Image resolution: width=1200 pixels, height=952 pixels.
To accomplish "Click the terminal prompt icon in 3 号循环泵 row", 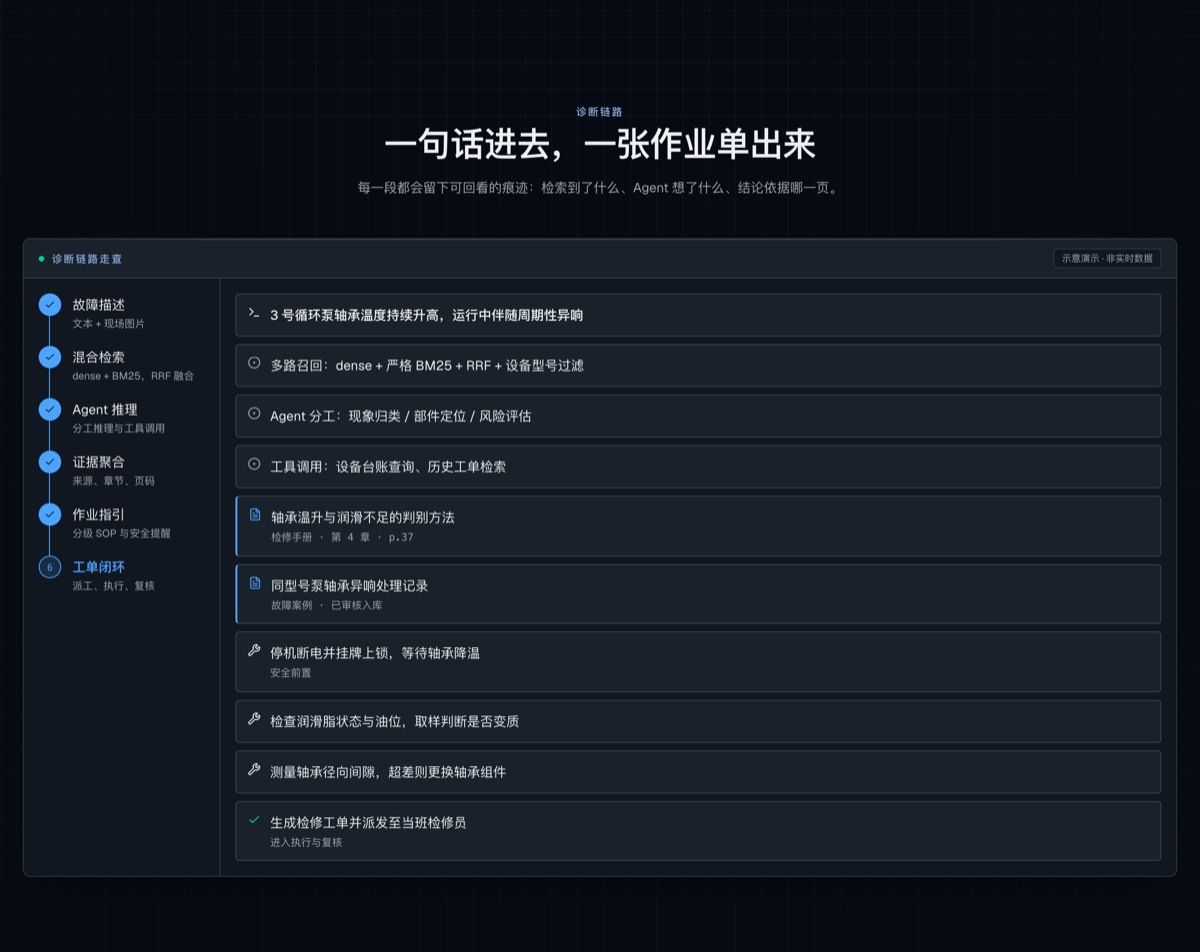I will click(254, 314).
